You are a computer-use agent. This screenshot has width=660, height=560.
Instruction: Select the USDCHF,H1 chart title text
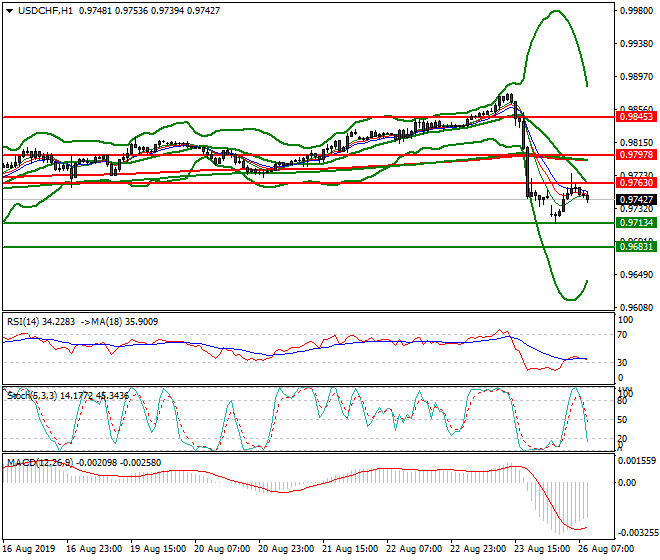click(45, 11)
